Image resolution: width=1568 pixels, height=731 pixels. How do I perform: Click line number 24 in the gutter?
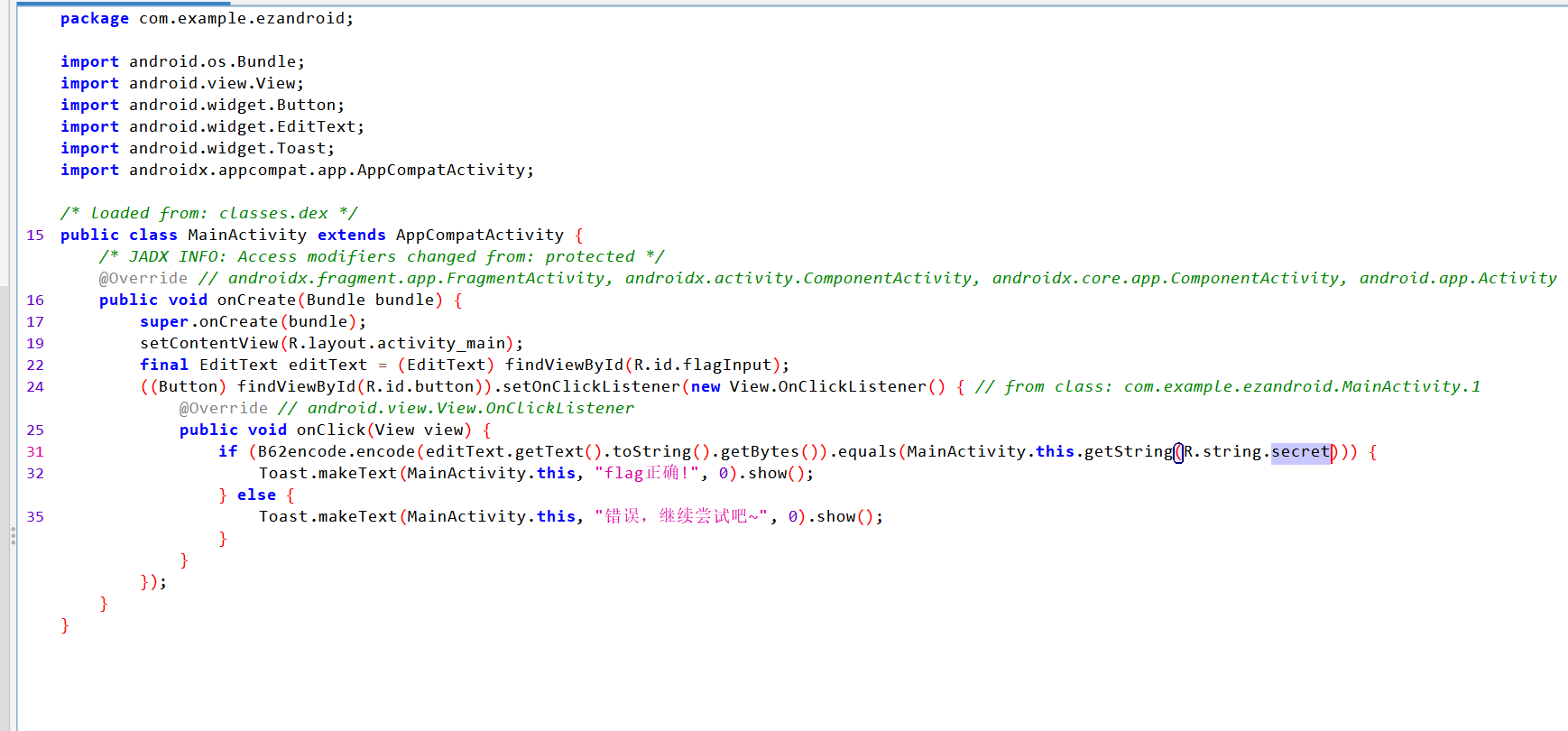tap(35, 386)
